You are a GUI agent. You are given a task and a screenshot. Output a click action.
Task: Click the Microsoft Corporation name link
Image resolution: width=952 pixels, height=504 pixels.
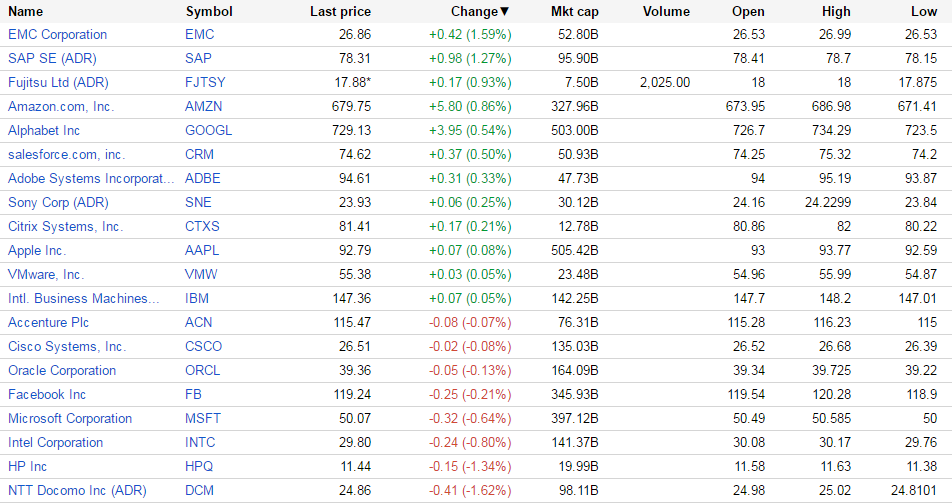[70, 419]
